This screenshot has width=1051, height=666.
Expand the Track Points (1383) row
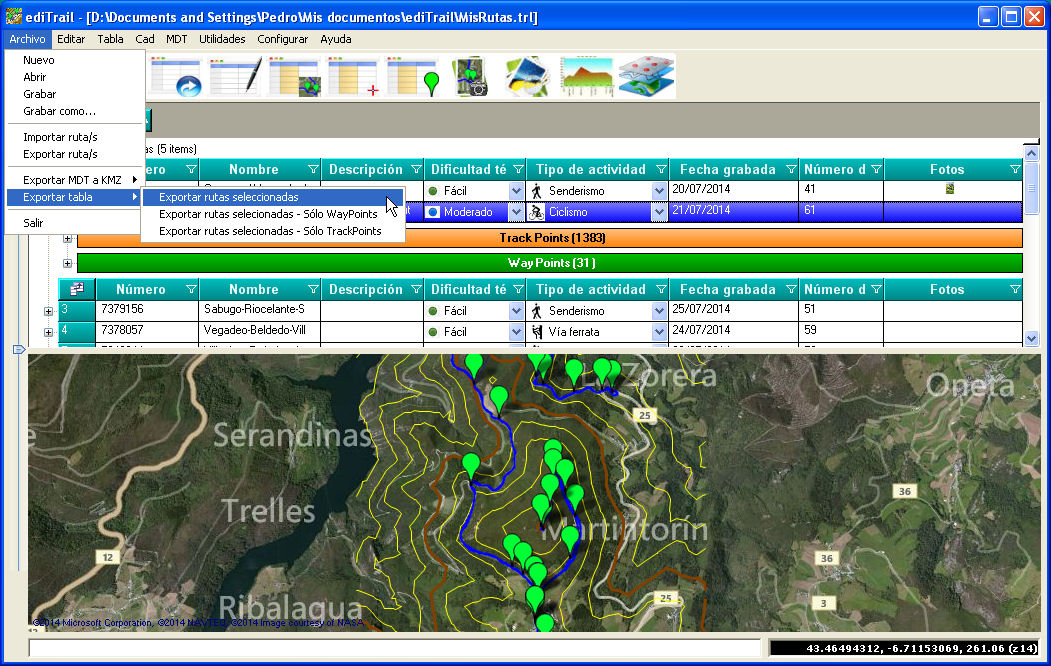[68, 238]
